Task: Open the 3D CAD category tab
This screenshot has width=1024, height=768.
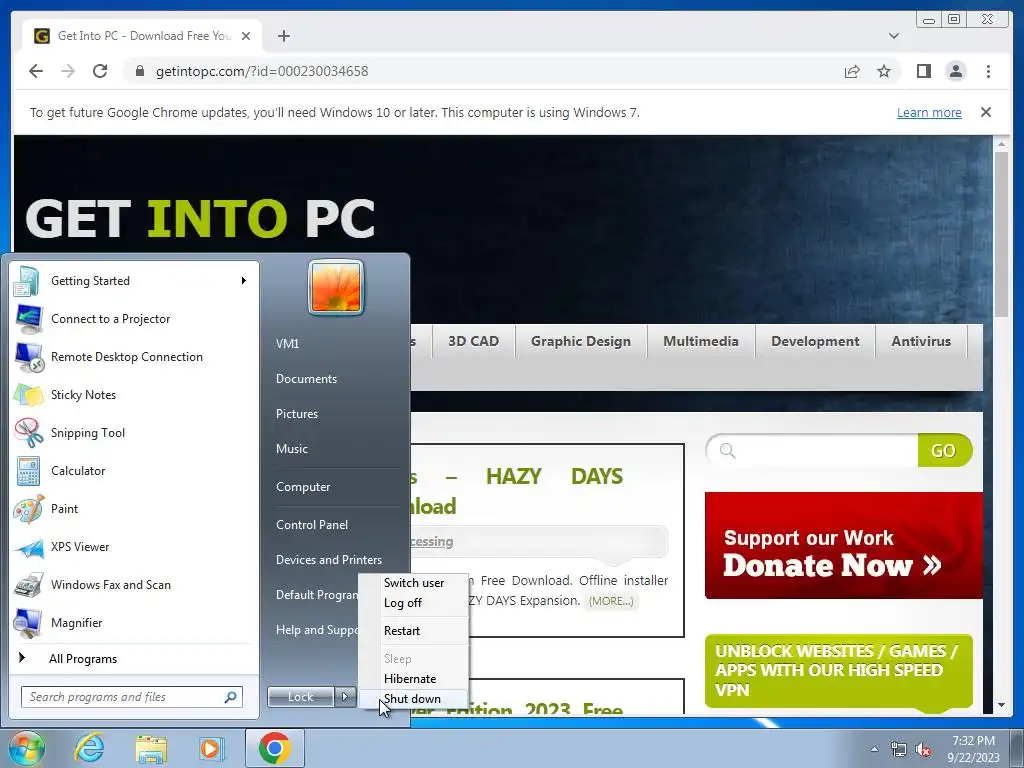Action: coord(473,342)
